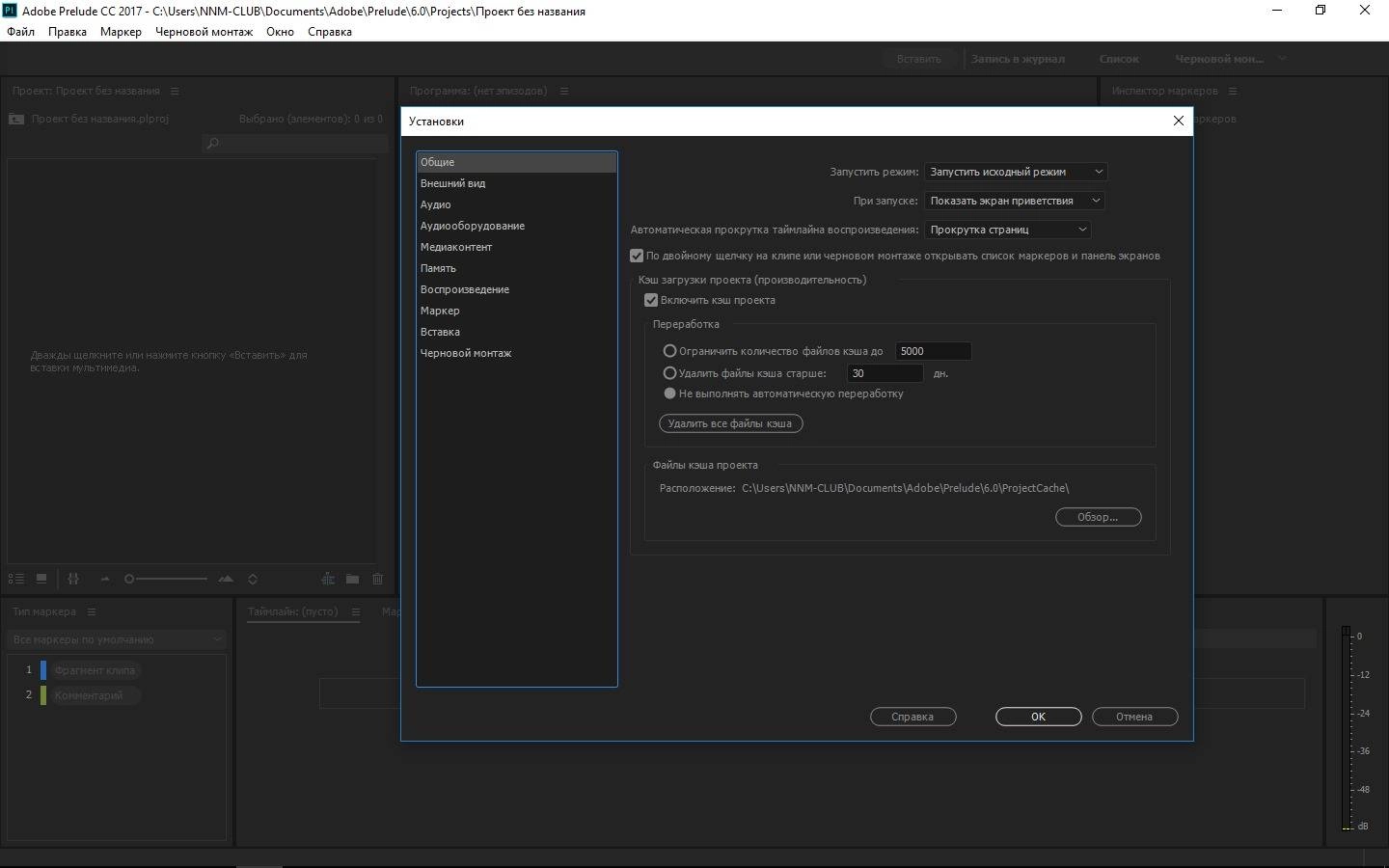Open the Тип маркера panel menu icon
Viewport: 1389px width, 868px height.
92,611
